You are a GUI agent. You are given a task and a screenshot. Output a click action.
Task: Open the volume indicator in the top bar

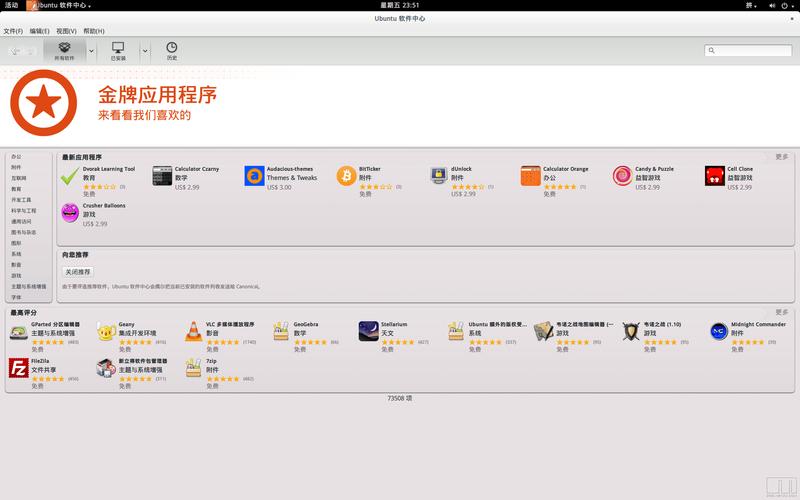(772, 6)
